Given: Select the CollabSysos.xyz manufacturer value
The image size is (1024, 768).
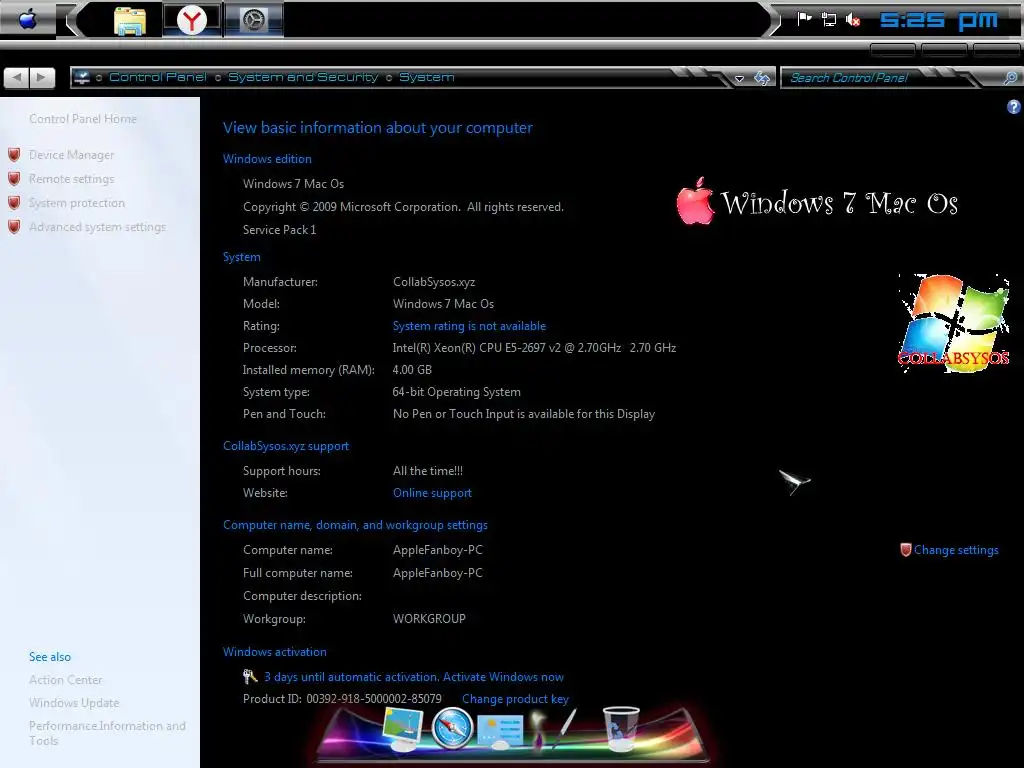Looking at the screenshot, I should point(434,282).
